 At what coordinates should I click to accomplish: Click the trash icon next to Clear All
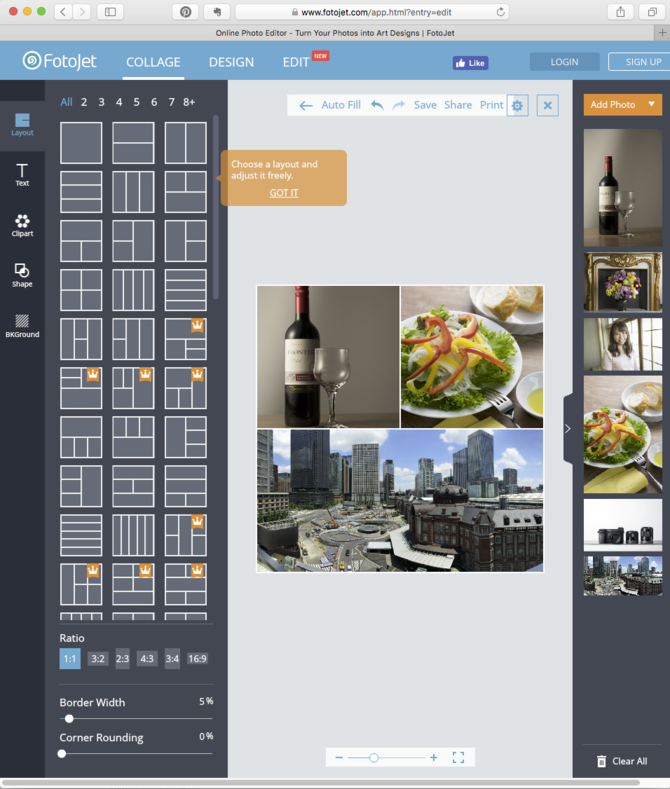tap(602, 761)
